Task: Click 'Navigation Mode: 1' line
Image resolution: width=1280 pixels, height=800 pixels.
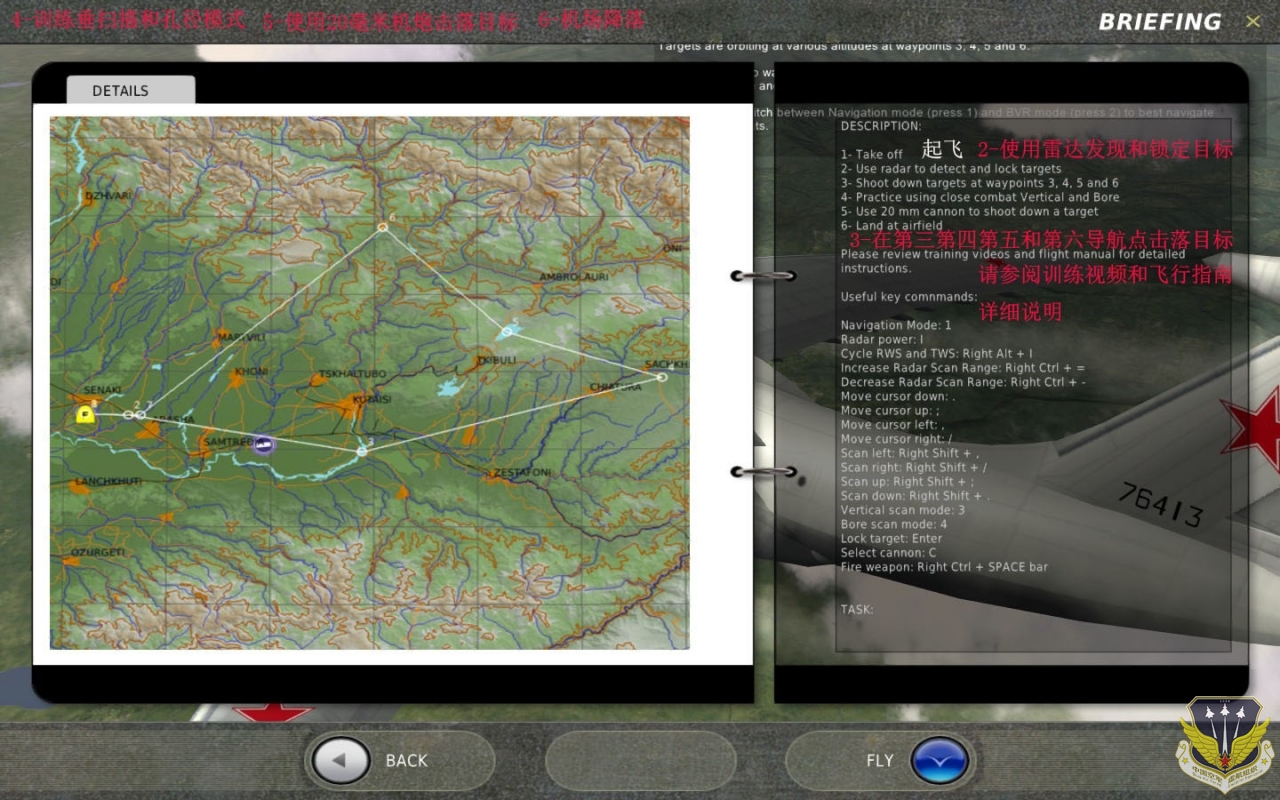Action: coord(896,325)
